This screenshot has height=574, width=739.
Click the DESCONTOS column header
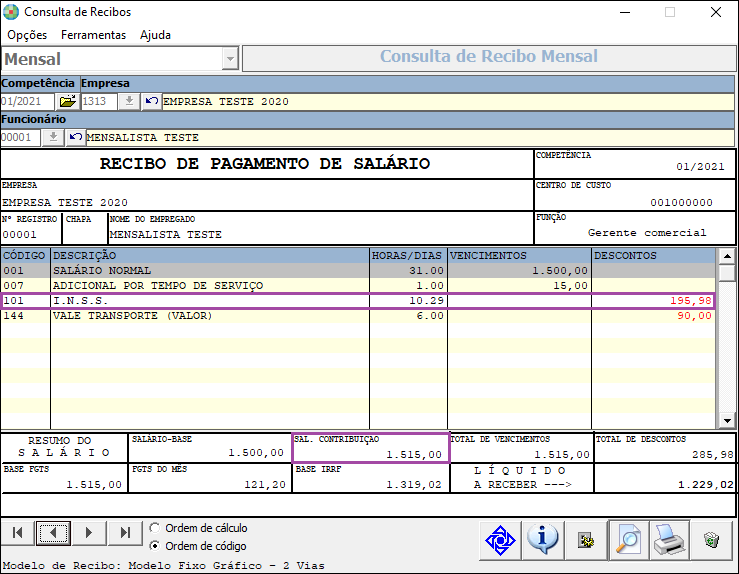tap(654, 255)
